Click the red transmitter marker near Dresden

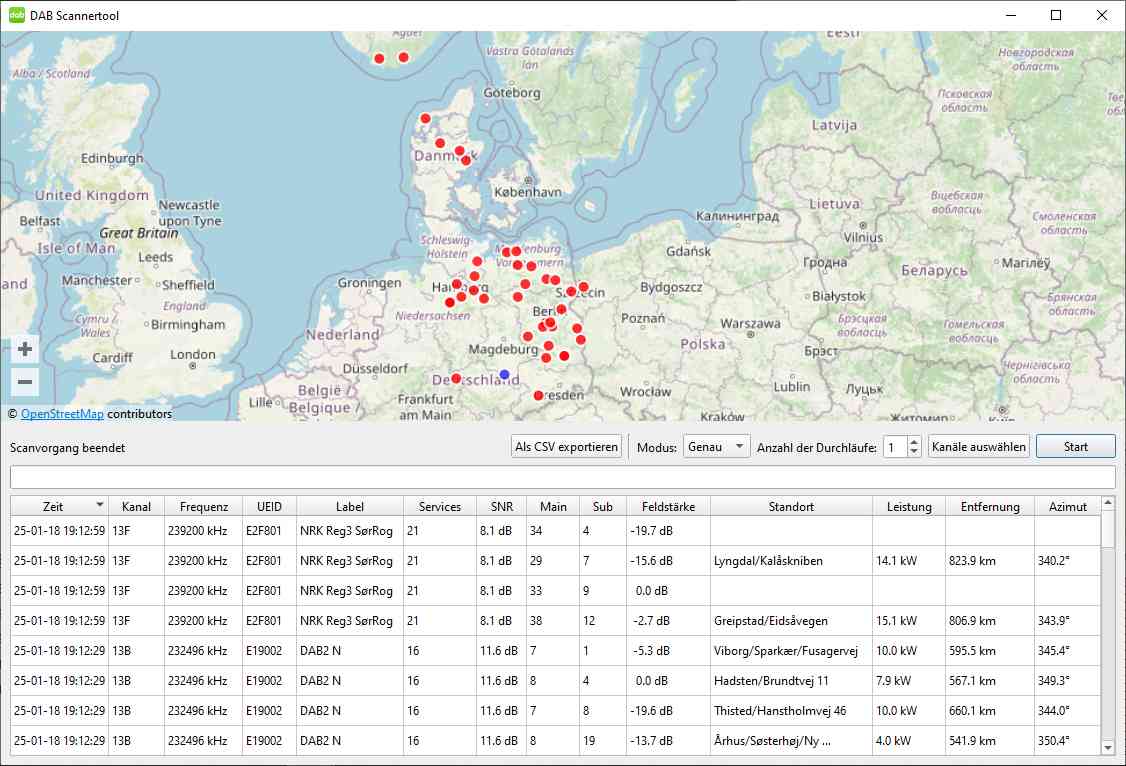pyautogui.click(x=538, y=396)
